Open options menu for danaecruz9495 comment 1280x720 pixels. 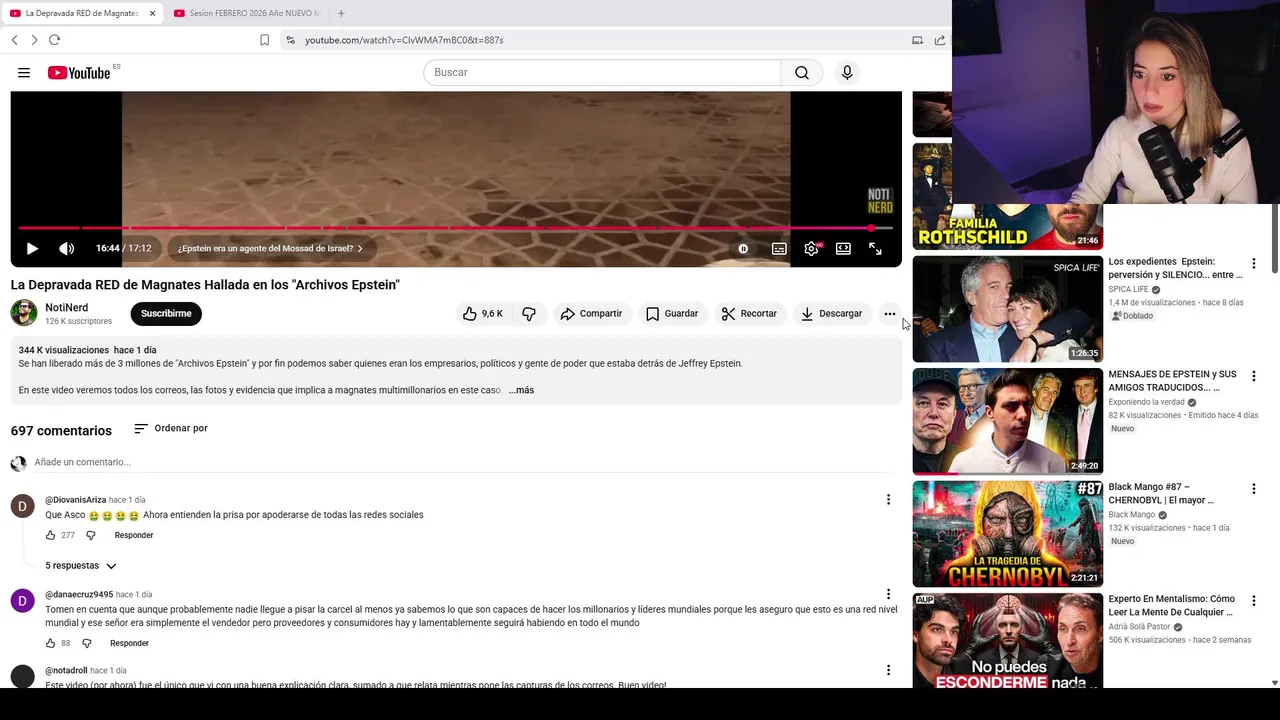coord(888,594)
